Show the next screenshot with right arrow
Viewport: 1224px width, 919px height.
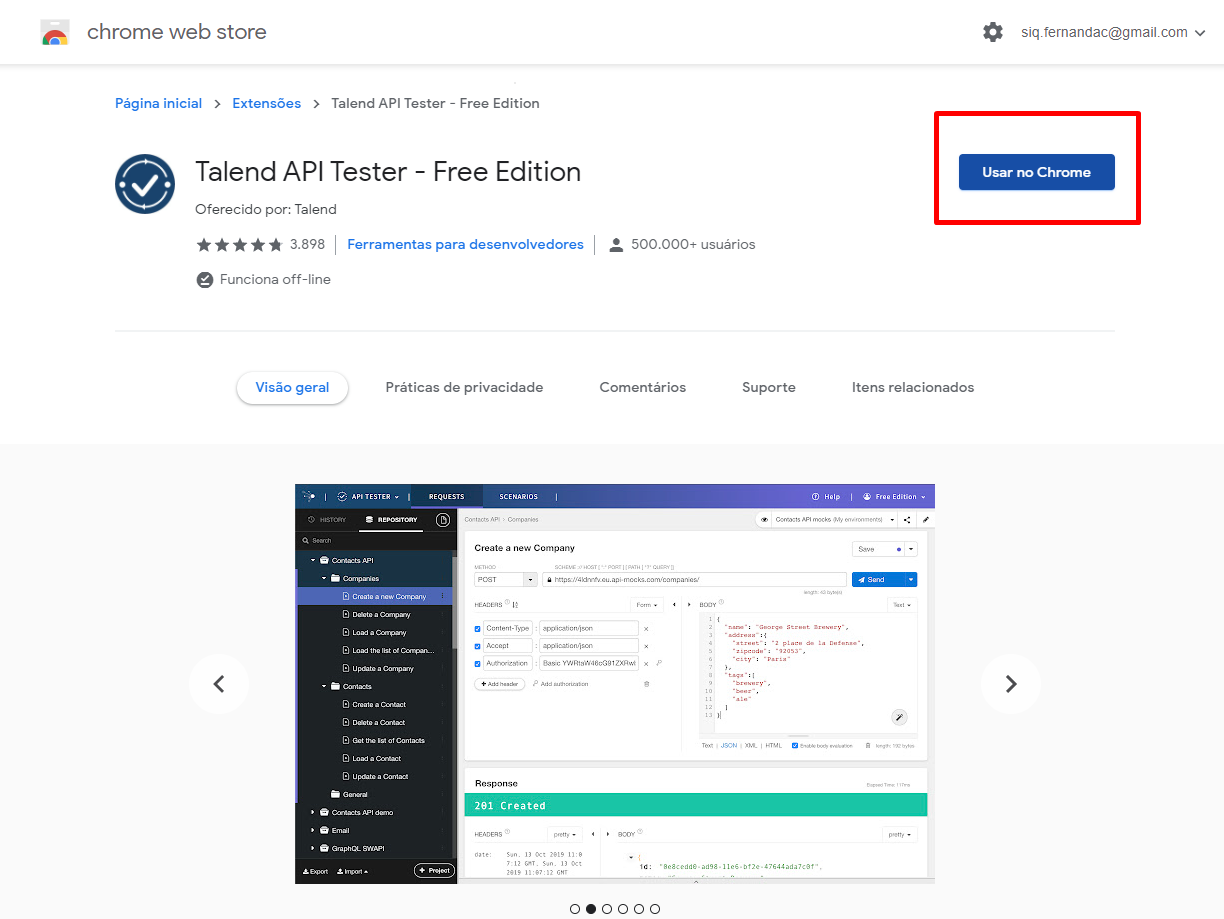click(x=1011, y=684)
